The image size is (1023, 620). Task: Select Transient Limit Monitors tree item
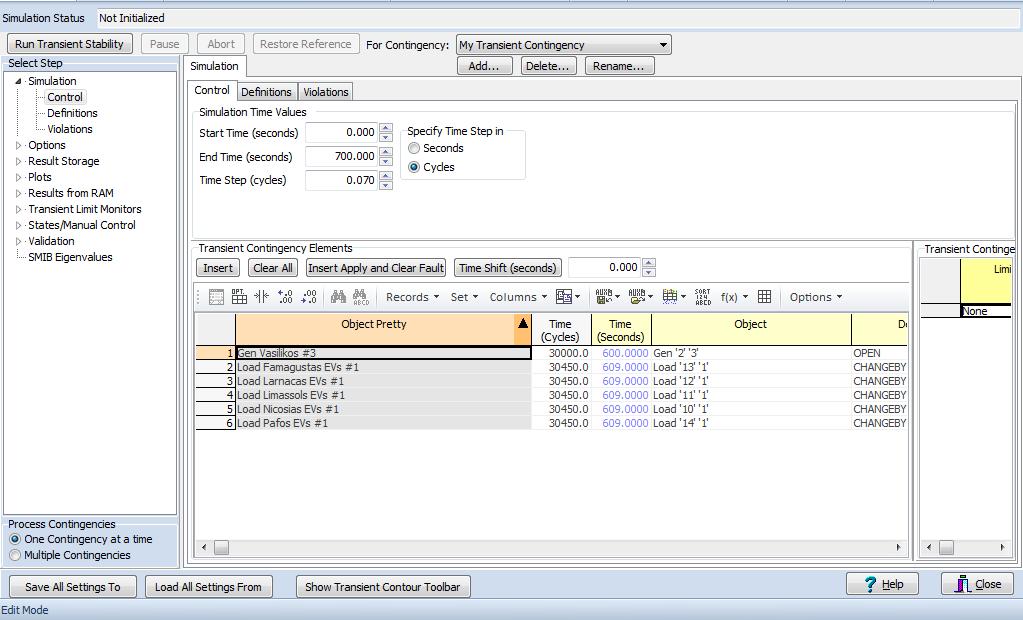(84, 209)
